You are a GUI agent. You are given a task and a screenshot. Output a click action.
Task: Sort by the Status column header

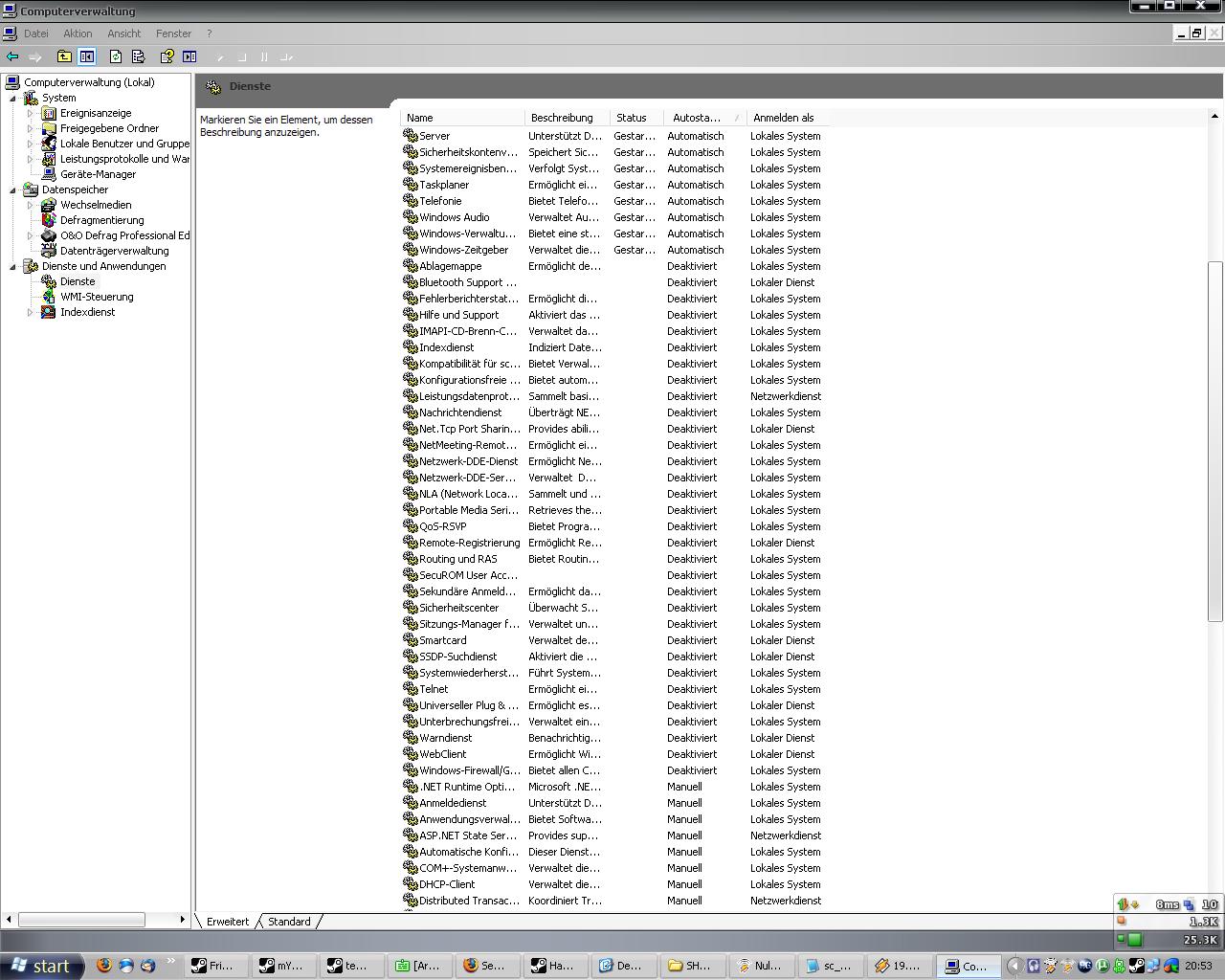coord(636,118)
